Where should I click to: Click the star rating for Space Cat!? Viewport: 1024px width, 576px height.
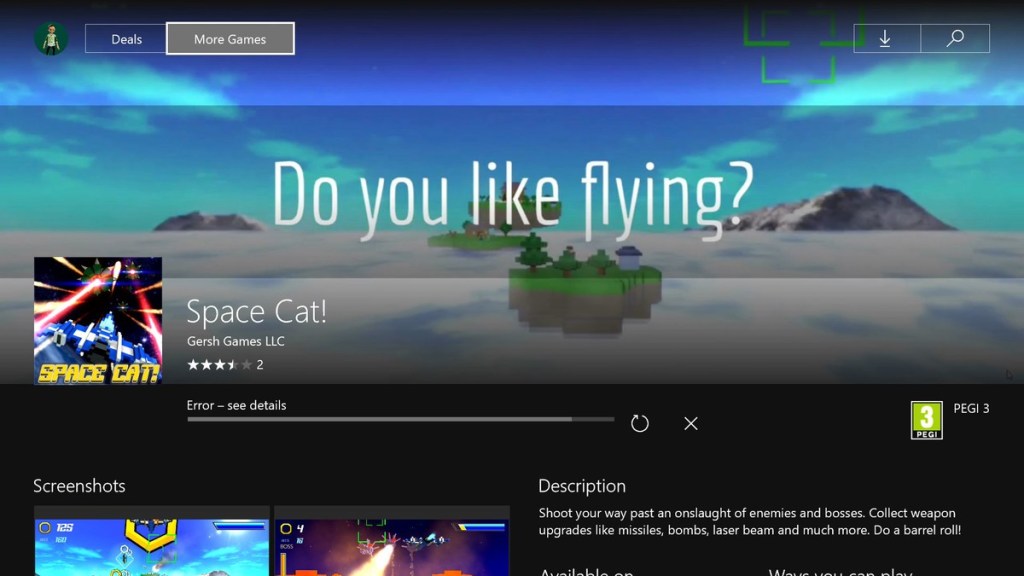[225, 364]
